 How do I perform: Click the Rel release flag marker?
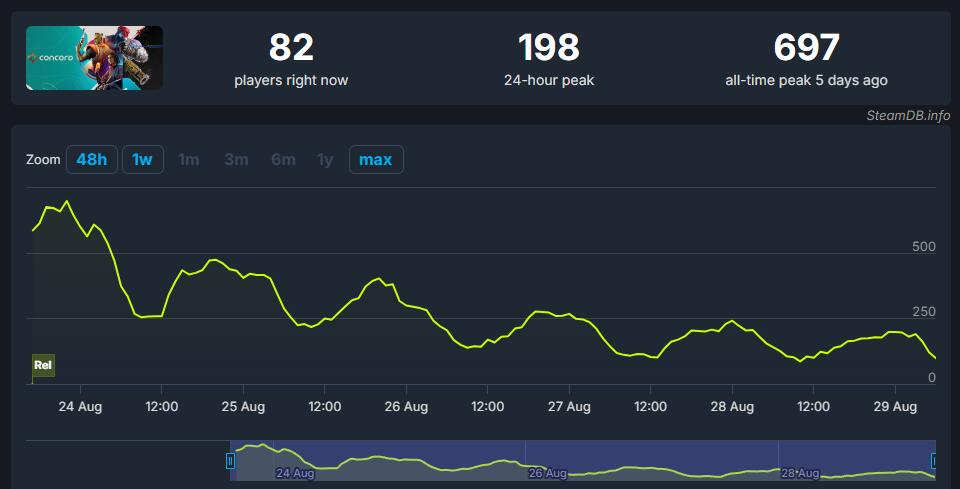click(x=43, y=365)
